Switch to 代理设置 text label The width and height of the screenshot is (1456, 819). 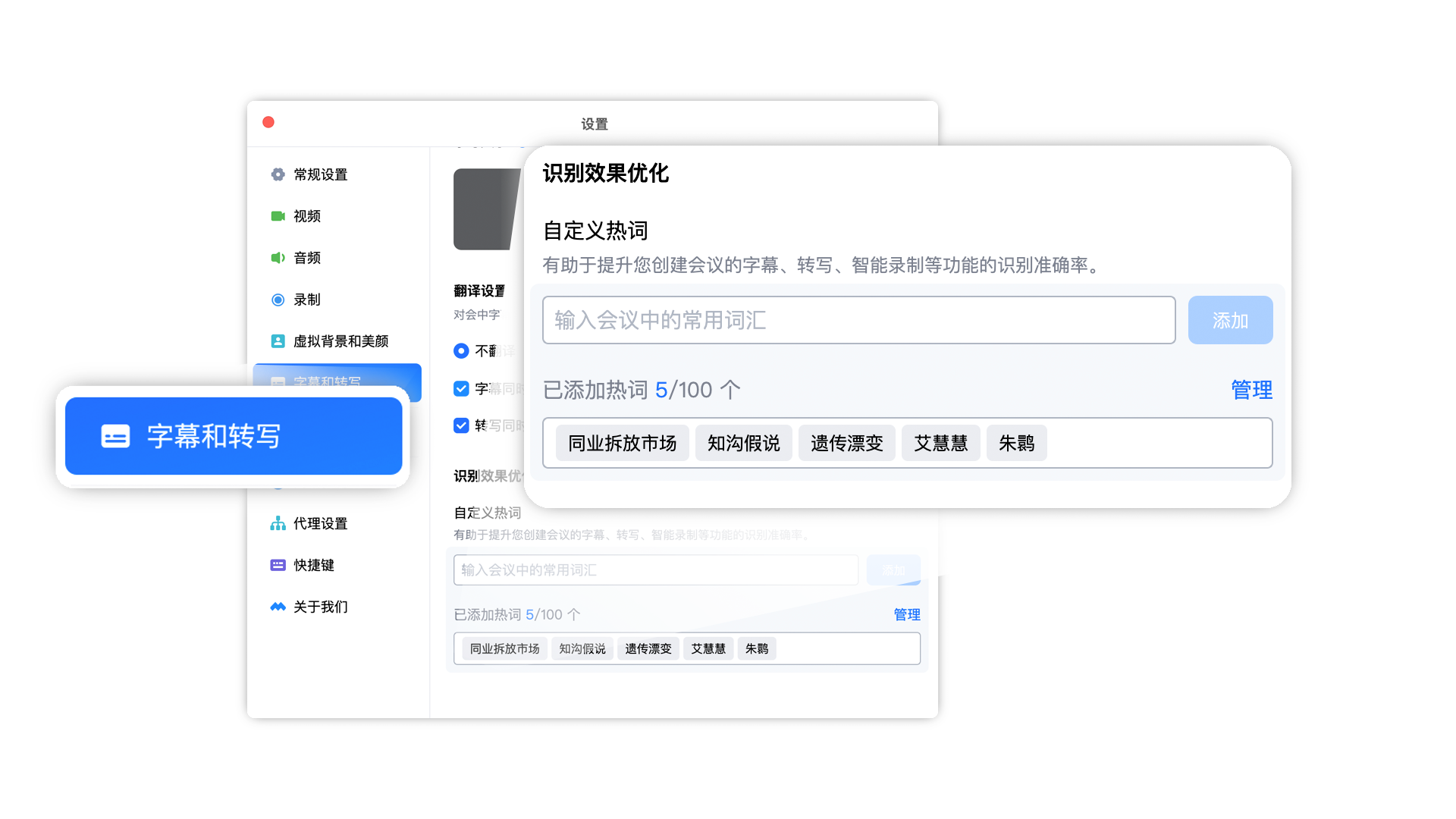click(x=320, y=523)
